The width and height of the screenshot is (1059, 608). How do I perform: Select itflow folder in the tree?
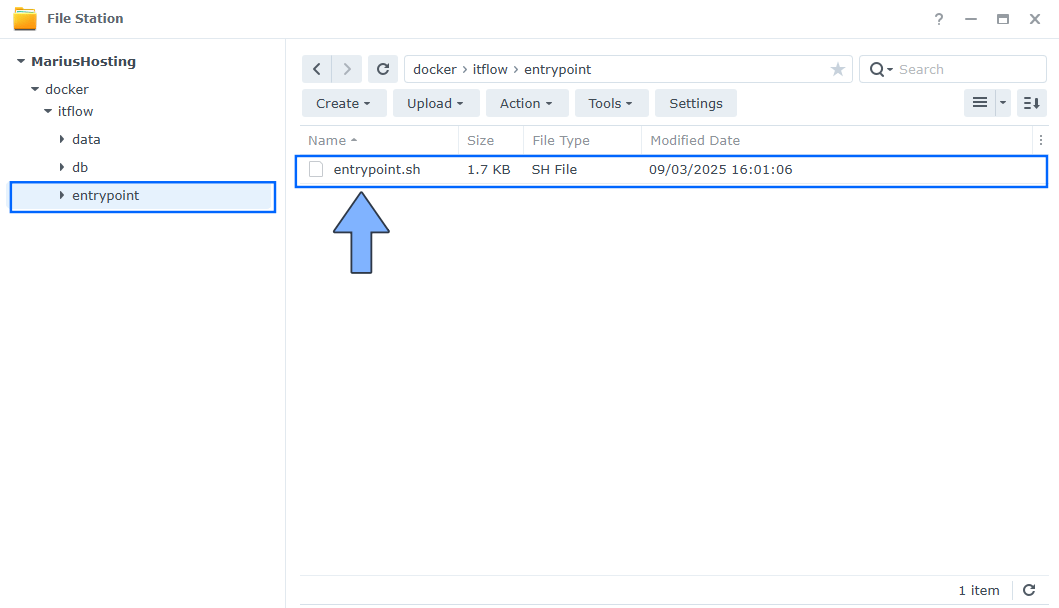pos(75,111)
